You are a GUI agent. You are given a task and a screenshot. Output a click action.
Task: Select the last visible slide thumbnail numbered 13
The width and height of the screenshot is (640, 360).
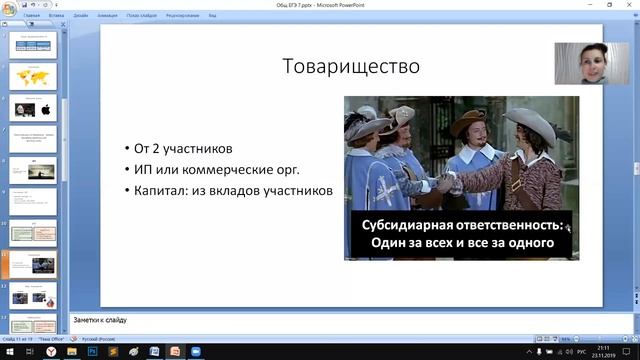[x=33, y=324]
